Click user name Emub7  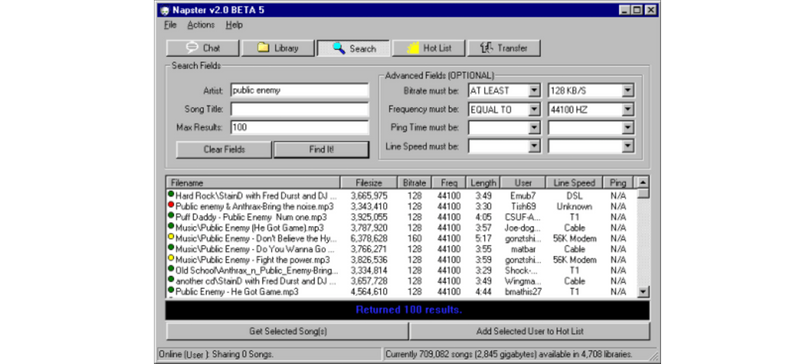coord(522,196)
